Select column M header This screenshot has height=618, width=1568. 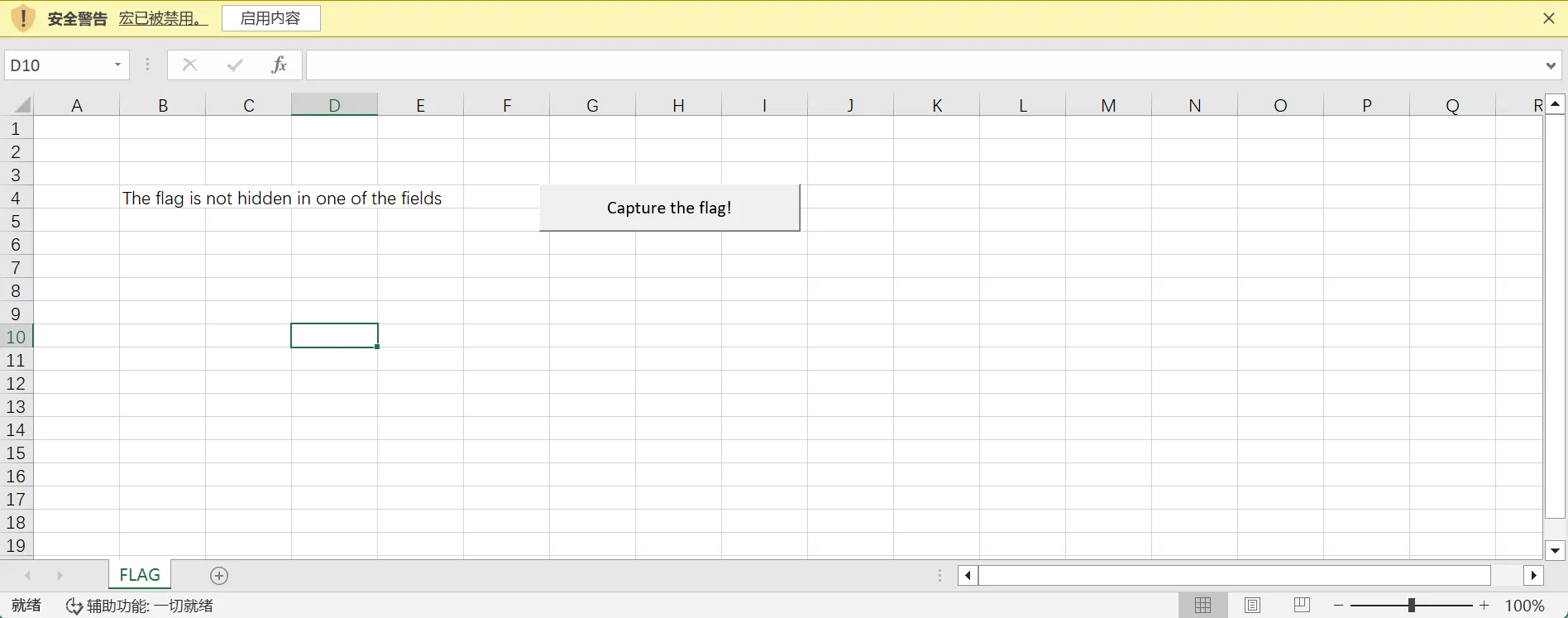pyautogui.click(x=1108, y=105)
